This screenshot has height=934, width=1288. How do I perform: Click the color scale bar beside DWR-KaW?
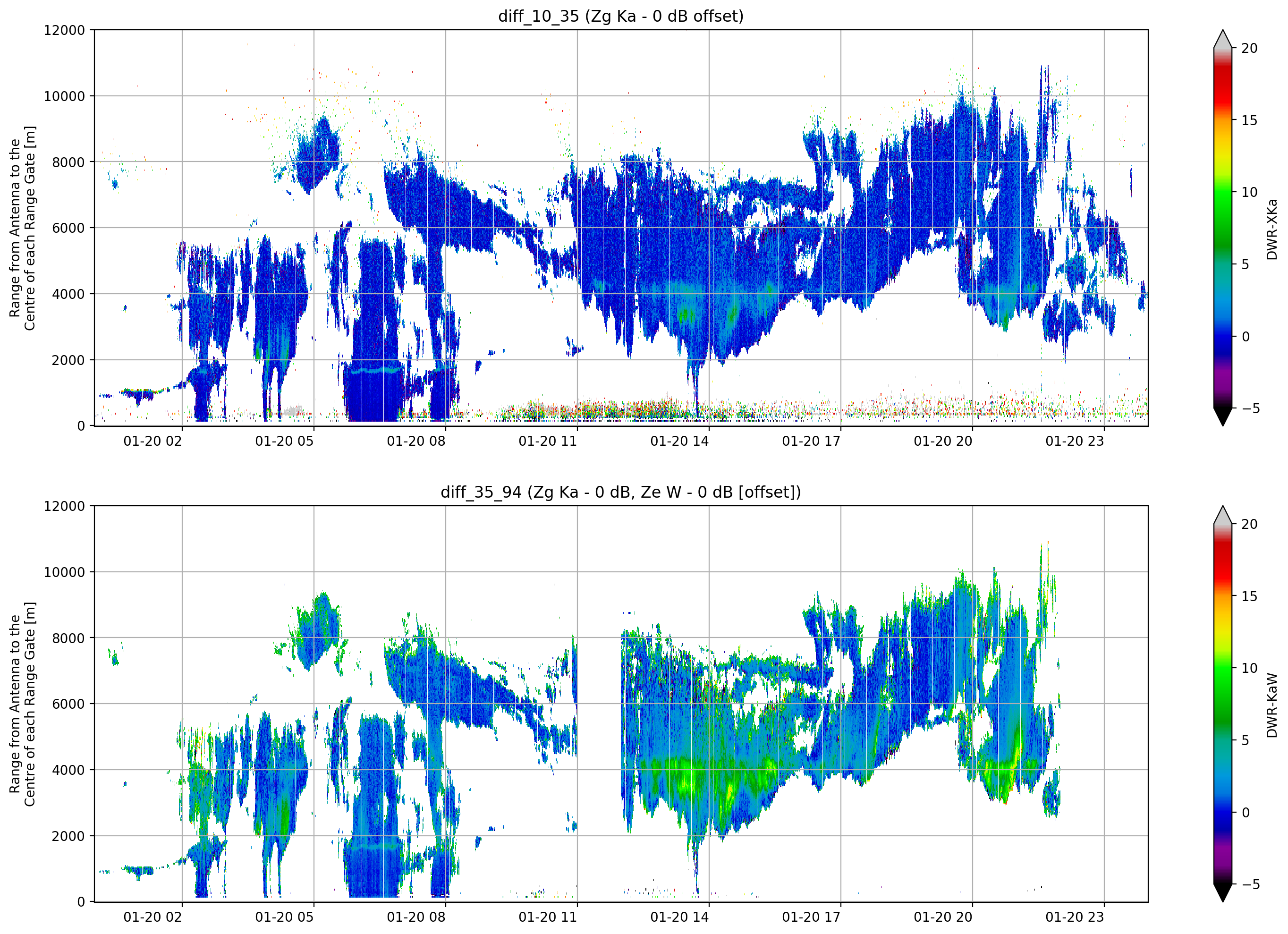[1223, 704]
